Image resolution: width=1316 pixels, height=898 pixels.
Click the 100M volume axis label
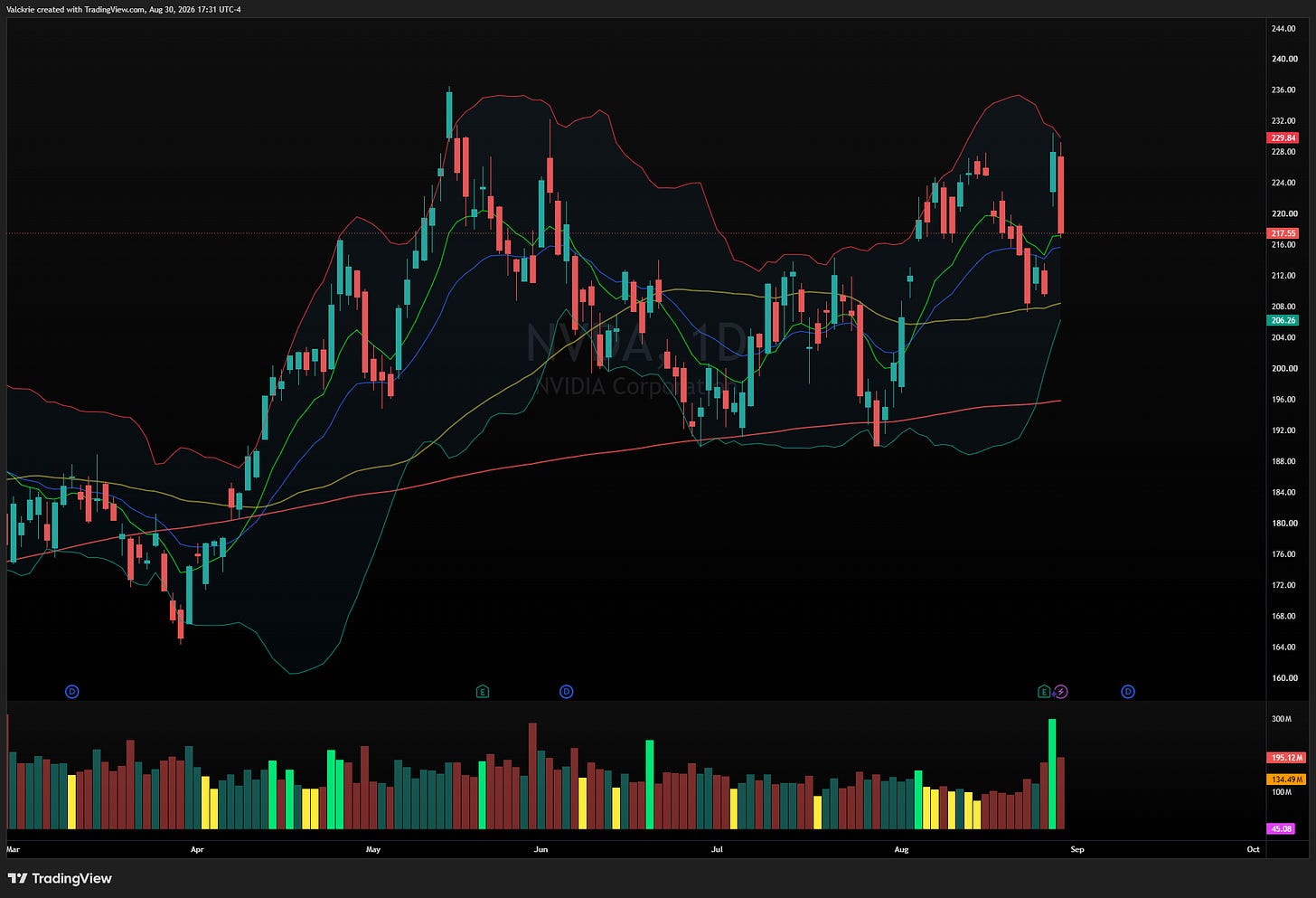(x=1282, y=793)
